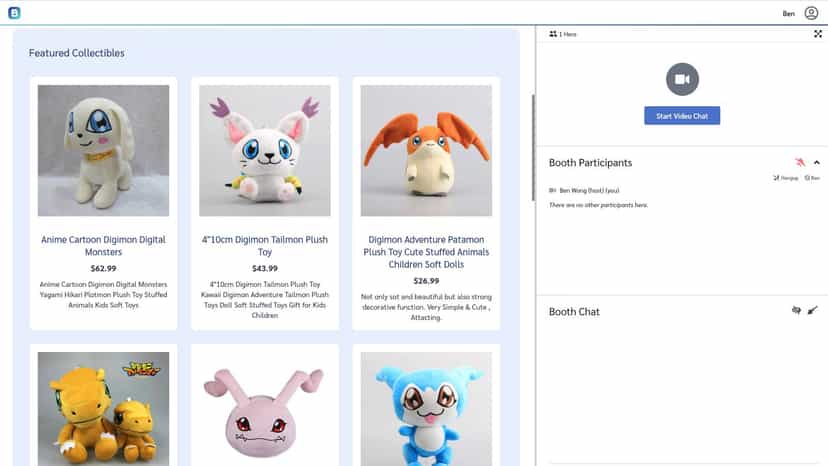This screenshot has width=828, height=466.
Task: Click the red crossed-out icon in Booth Participants
Action: click(800, 162)
